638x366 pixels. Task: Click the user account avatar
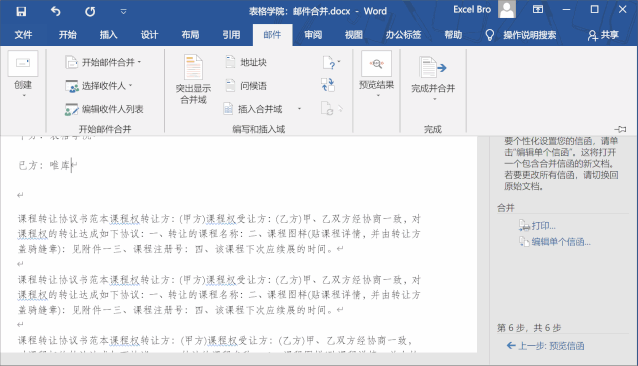[507, 9]
